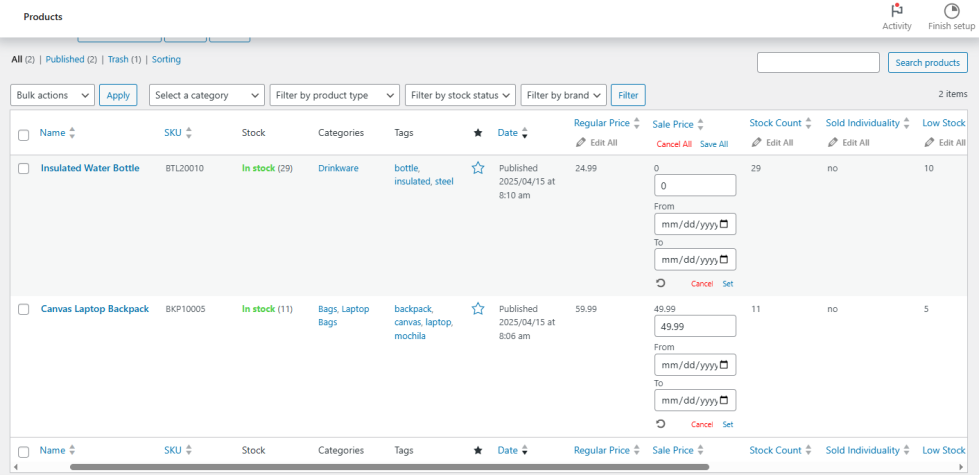Image resolution: width=979 pixels, height=475 pixels.
Task: Open the Activity panel icon
Action: pos(896,11)
